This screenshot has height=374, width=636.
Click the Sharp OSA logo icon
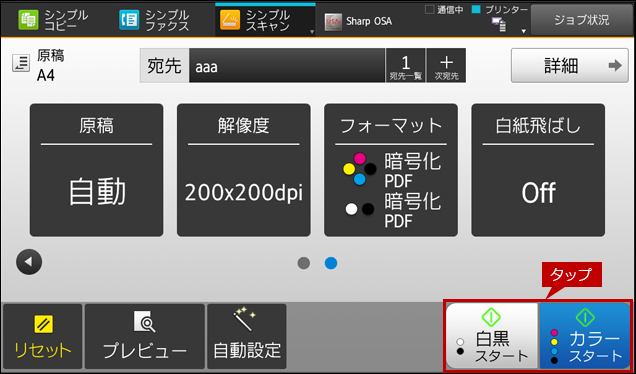[x=333, y=22]
